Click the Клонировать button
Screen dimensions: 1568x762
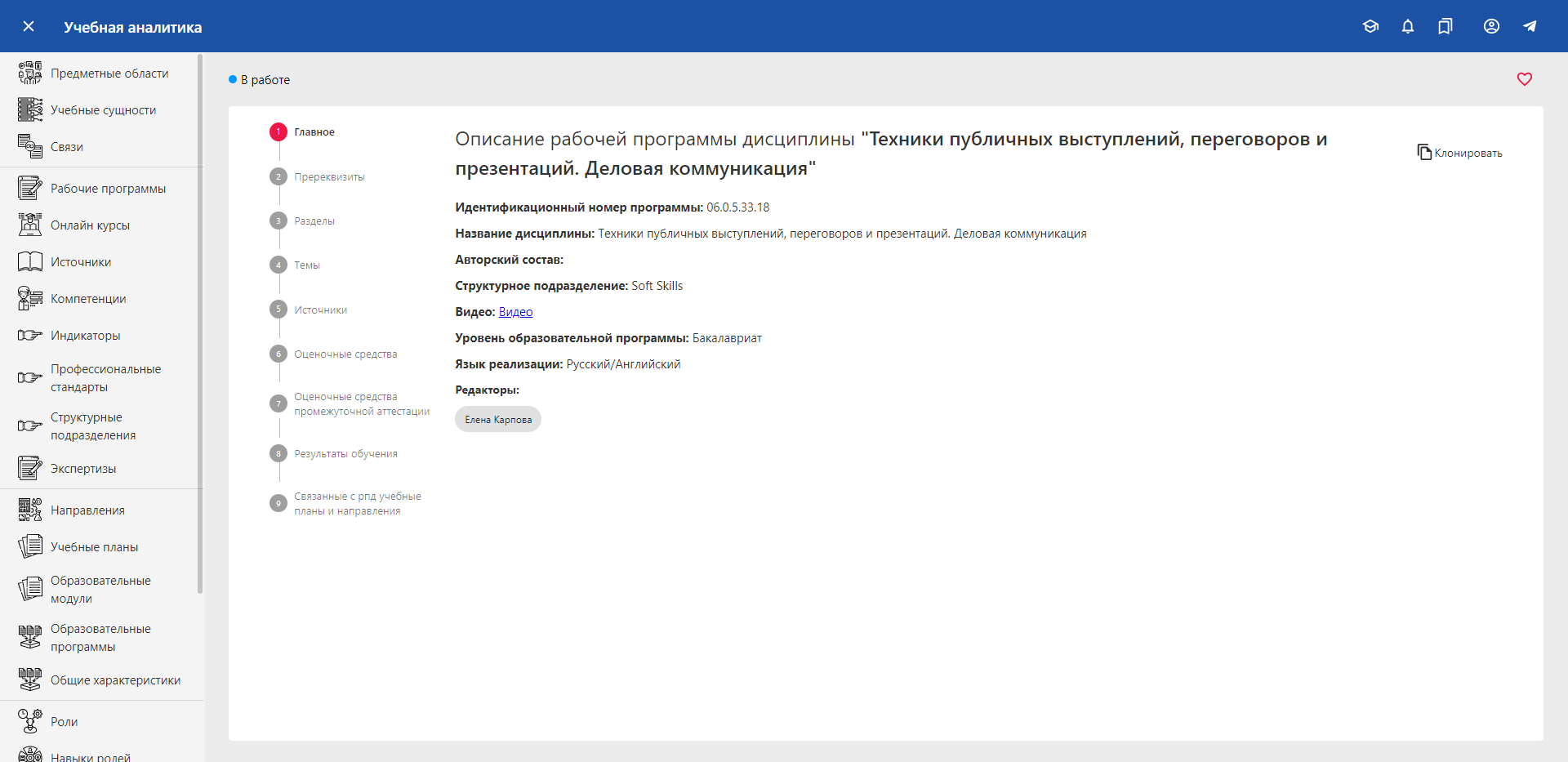click(1460, 153)
